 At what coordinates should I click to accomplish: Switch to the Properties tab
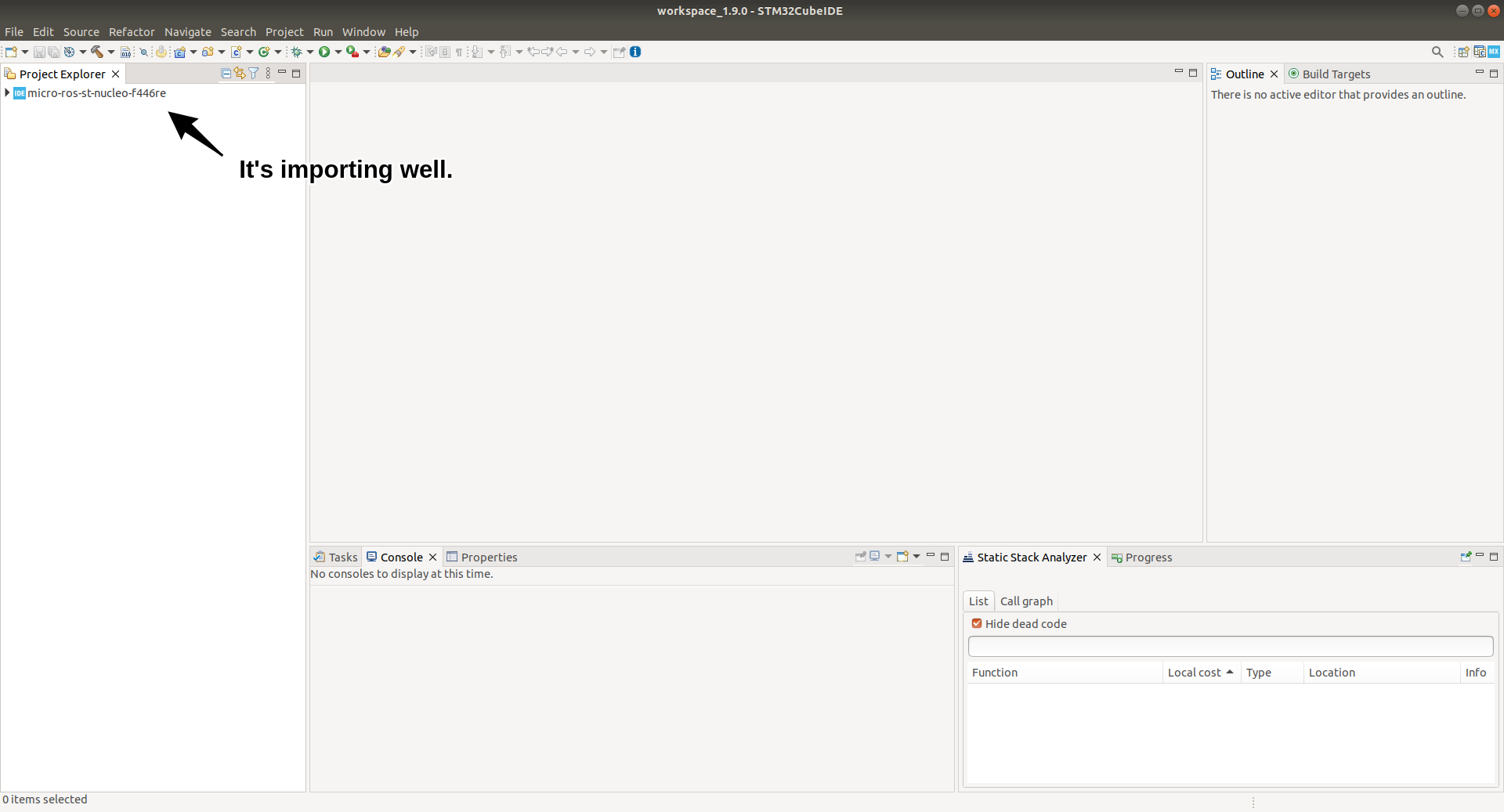482,558
